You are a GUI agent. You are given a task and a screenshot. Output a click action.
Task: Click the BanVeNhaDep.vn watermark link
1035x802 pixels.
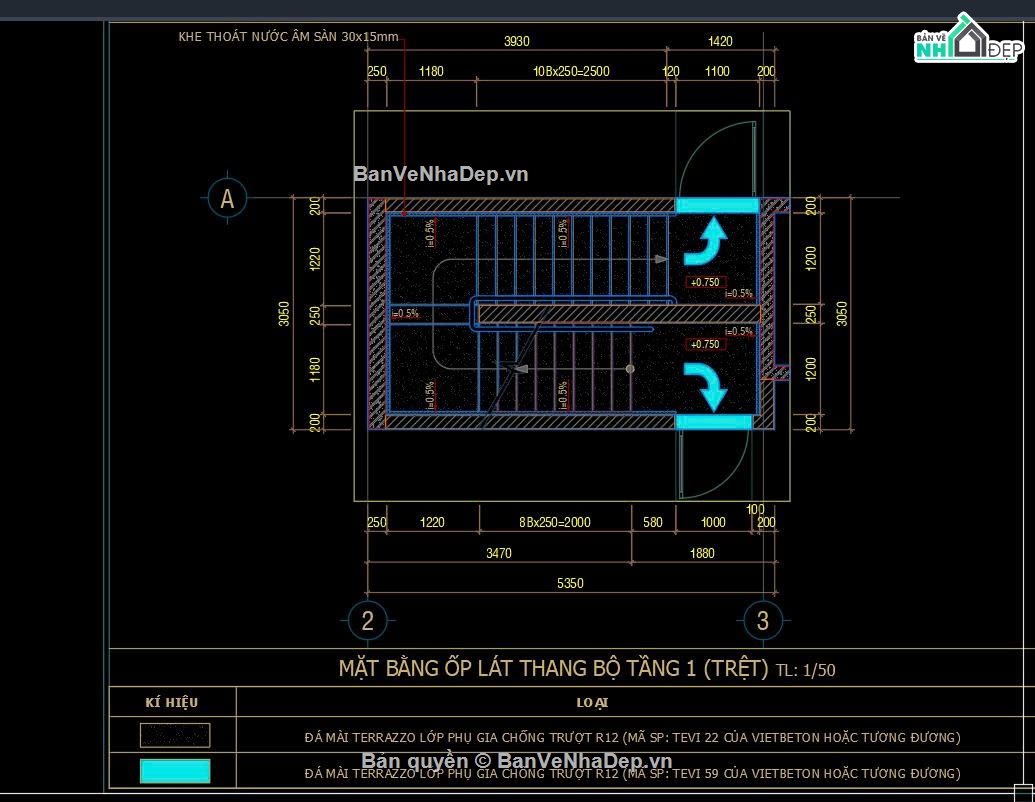440,174
